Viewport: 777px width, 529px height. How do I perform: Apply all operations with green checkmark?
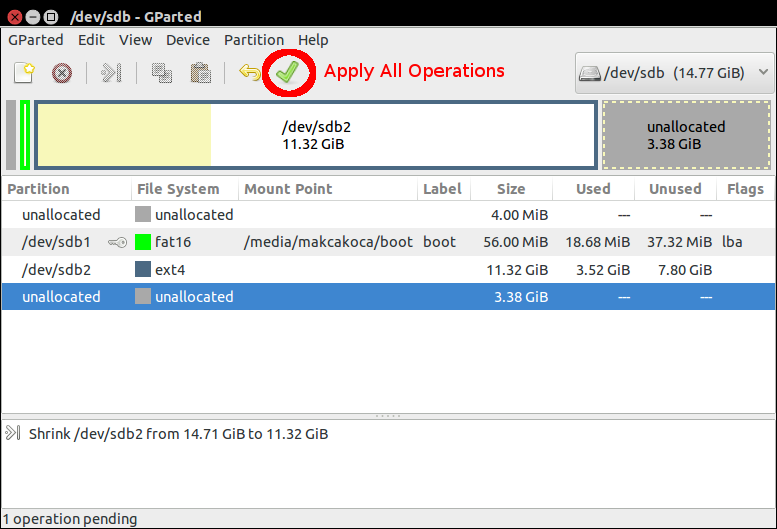point(288,72)
